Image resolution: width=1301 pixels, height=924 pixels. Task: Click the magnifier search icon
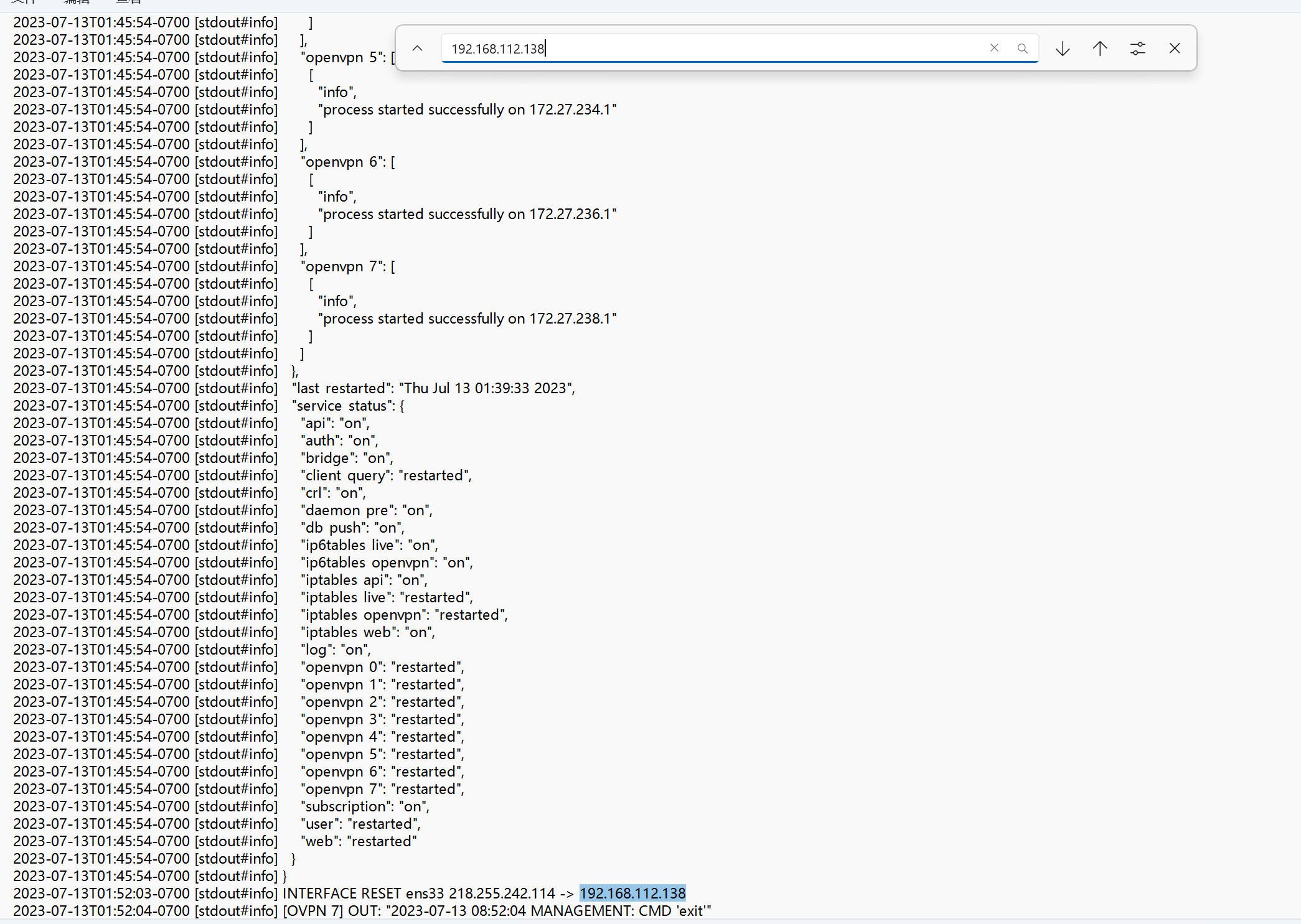(x=1022, y=49)
